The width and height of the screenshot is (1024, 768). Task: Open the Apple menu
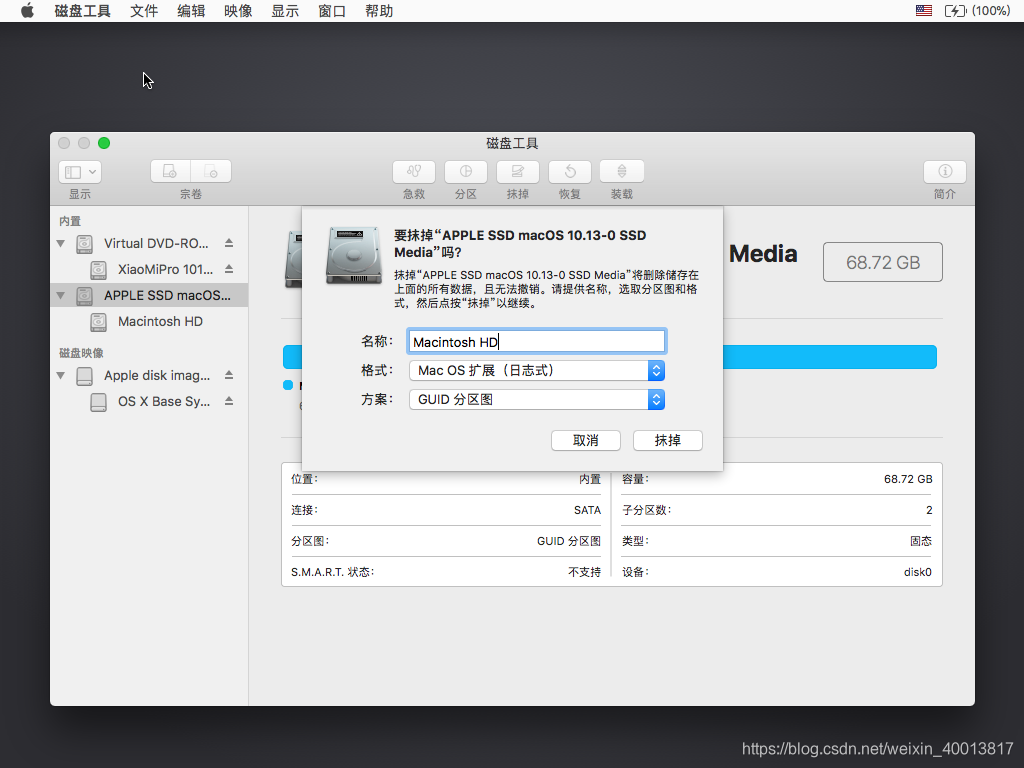[27, 10]
